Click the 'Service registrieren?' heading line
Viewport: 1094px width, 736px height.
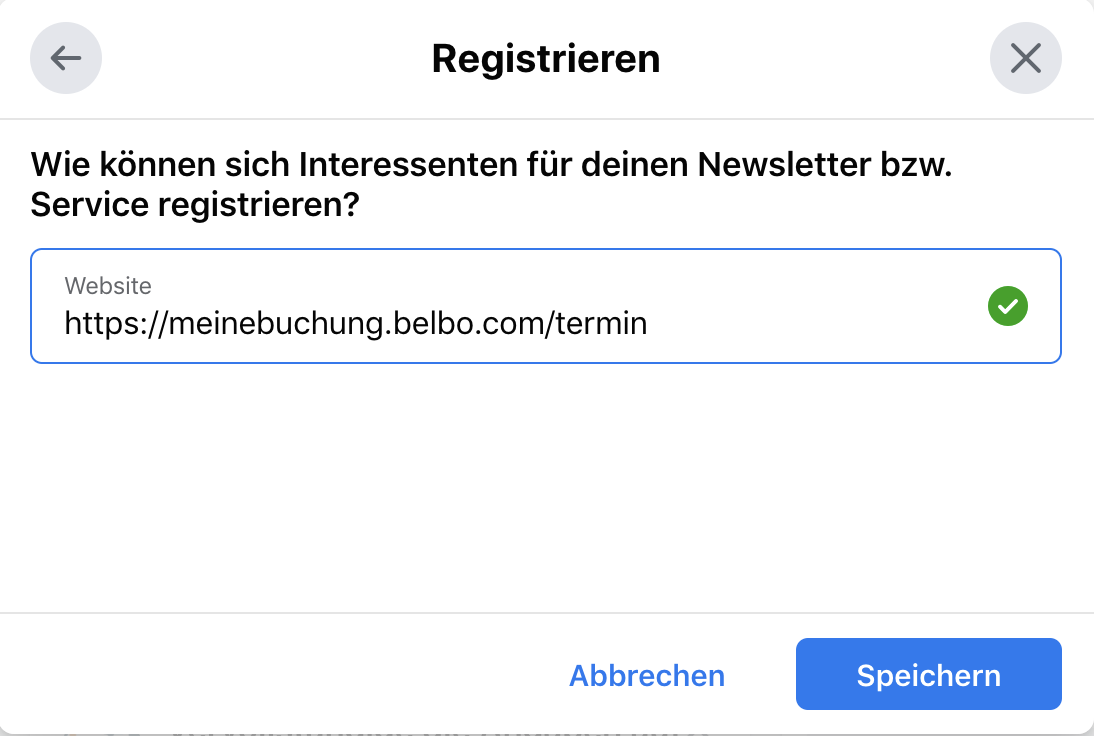pyautogui.click(x=195, y=205)
